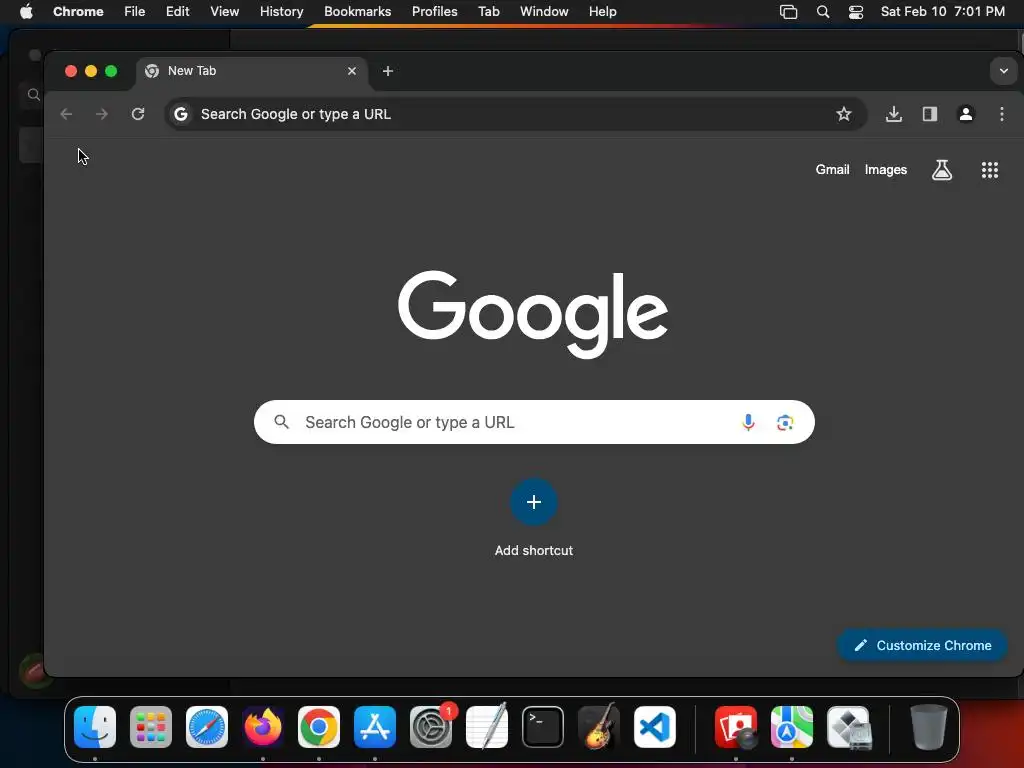
Task: Open the Bookmarks menu
Action: tap(358, 12)
